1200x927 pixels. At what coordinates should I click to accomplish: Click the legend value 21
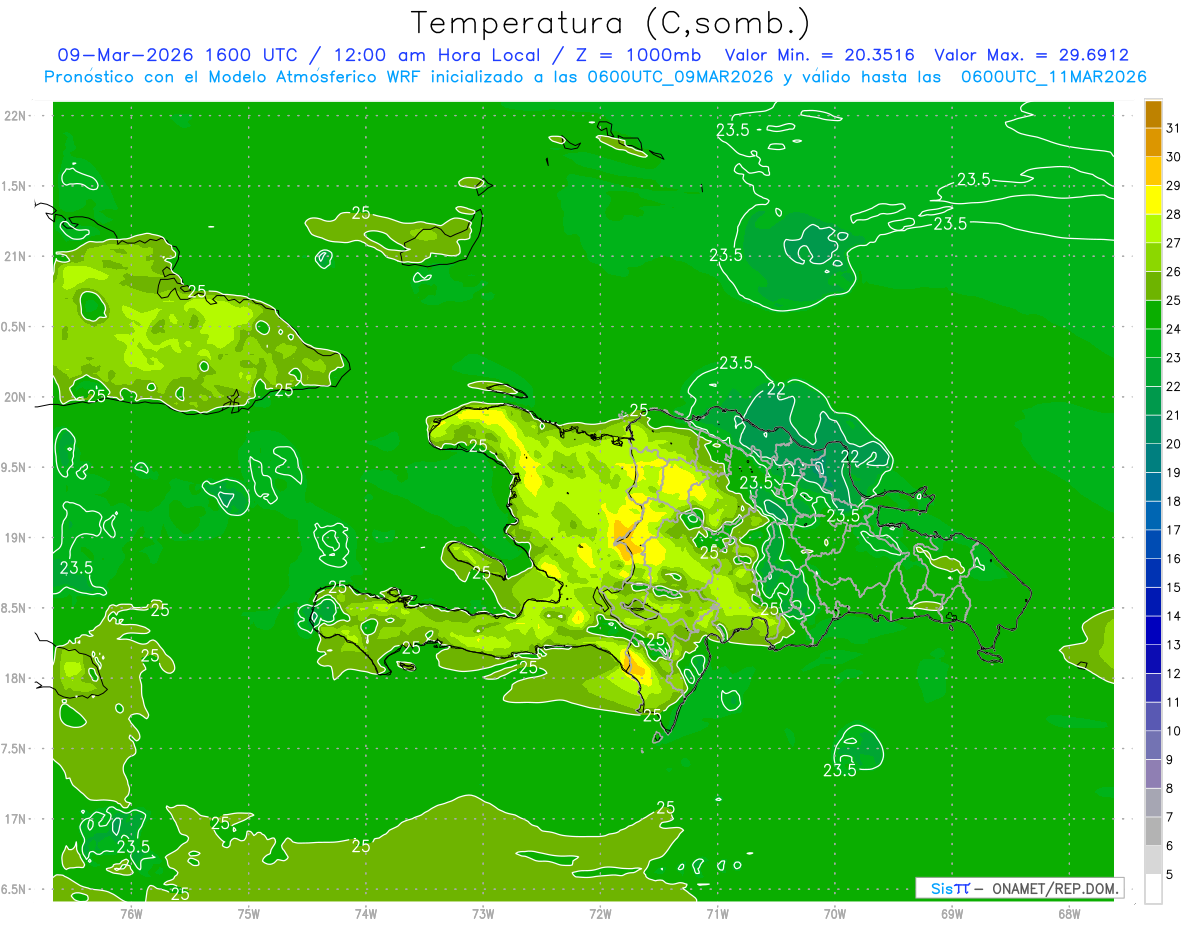point(1174,415)
